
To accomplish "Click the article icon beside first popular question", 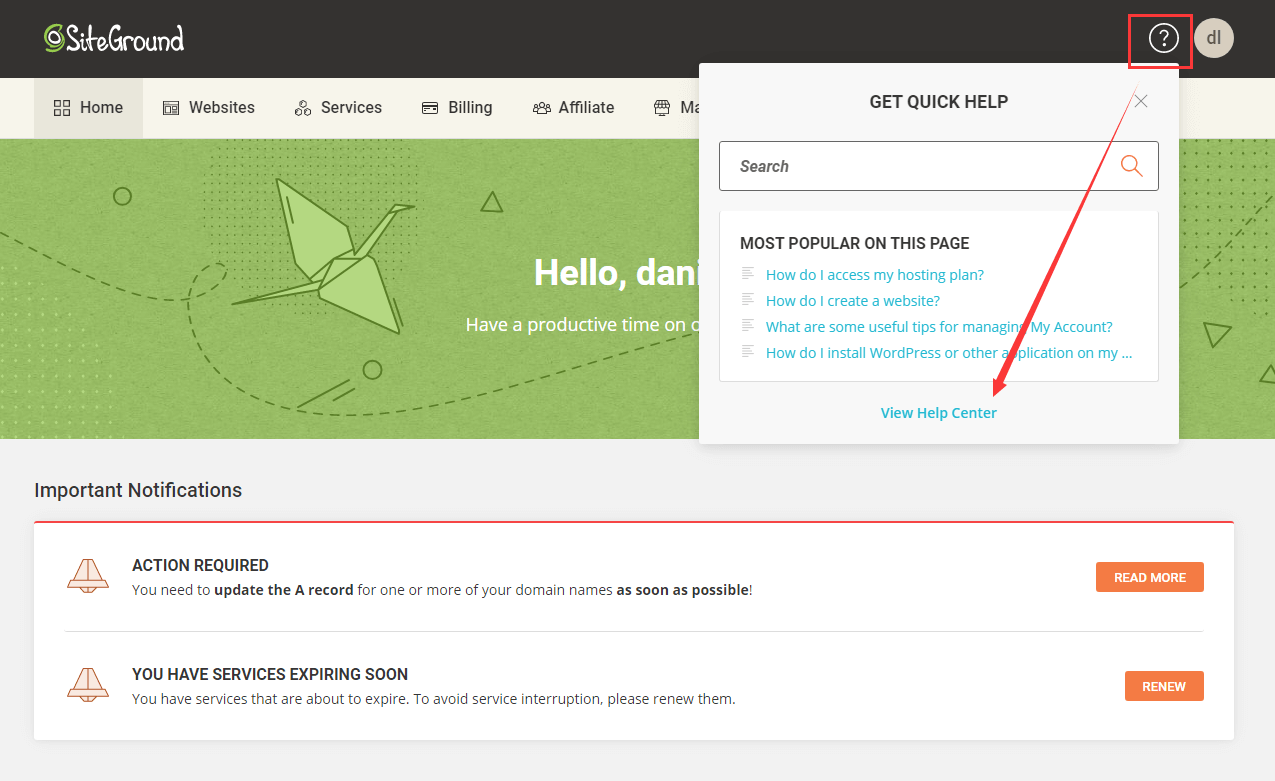I will click(748, 274).
